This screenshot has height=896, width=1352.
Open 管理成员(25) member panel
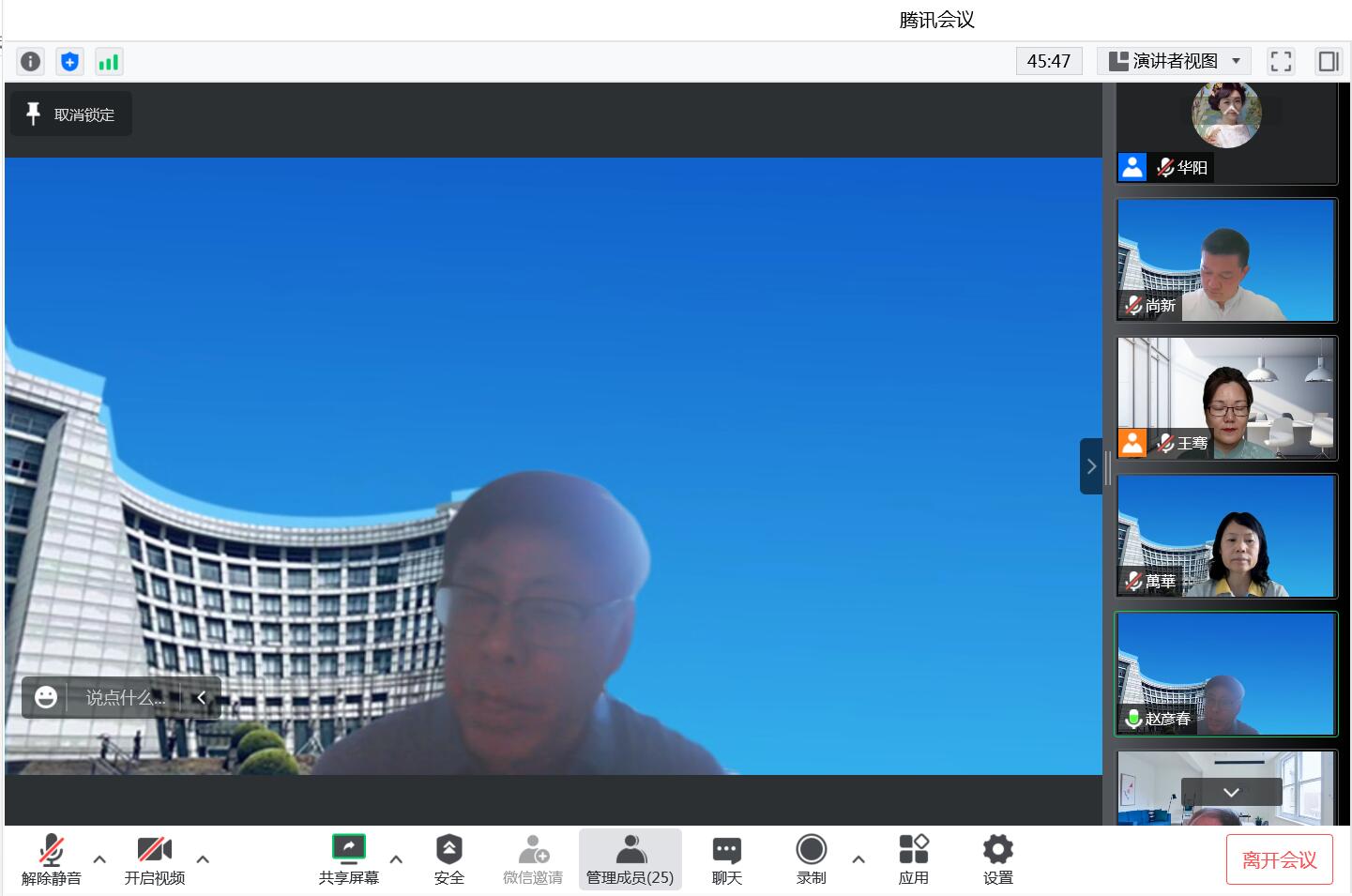630,859
